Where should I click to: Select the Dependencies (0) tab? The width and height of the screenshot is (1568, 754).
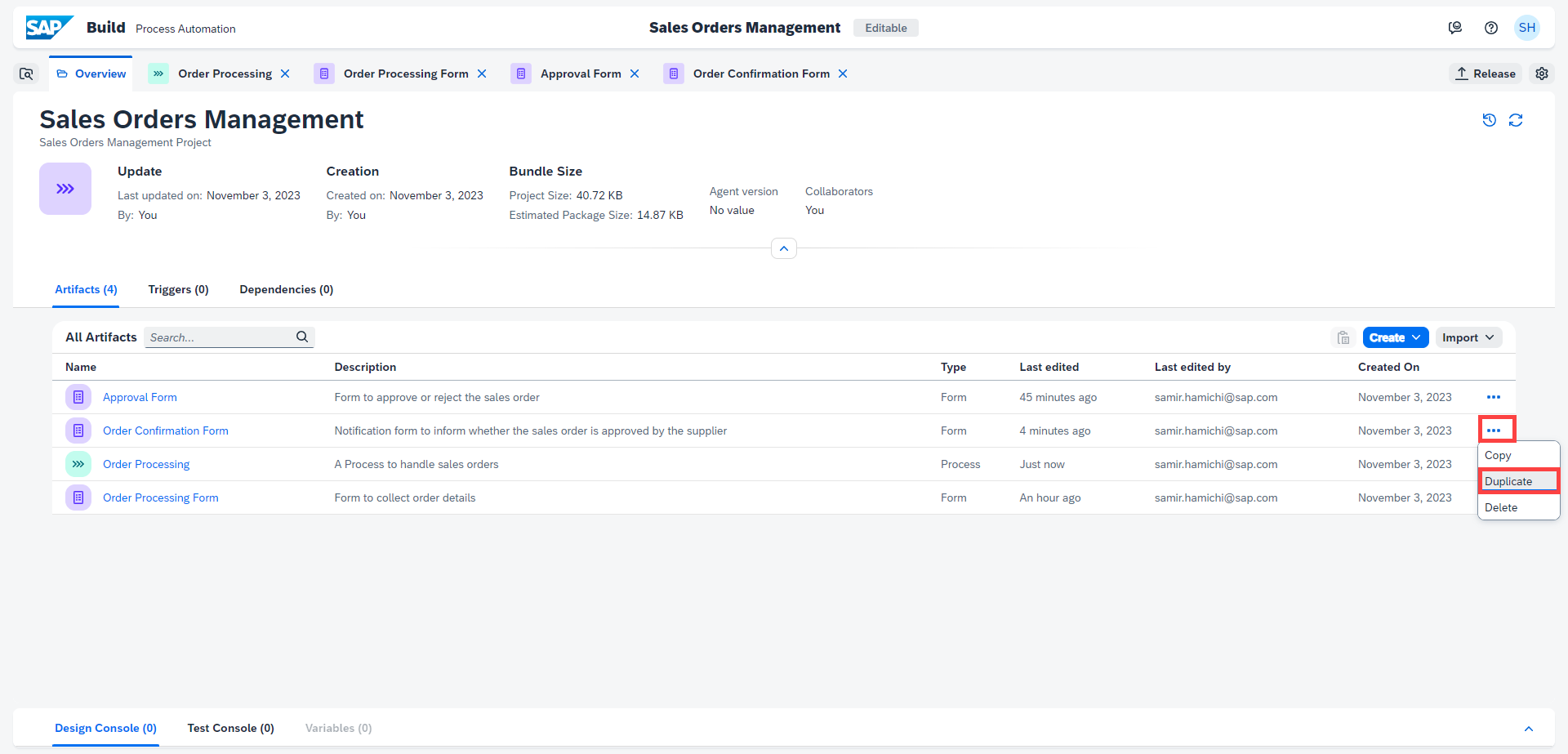coord(286,289)
